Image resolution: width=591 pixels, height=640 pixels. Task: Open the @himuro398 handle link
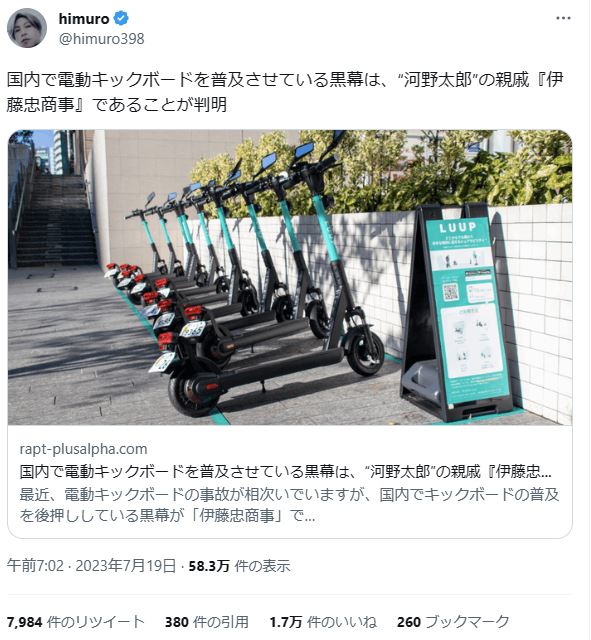click(102, 39)
